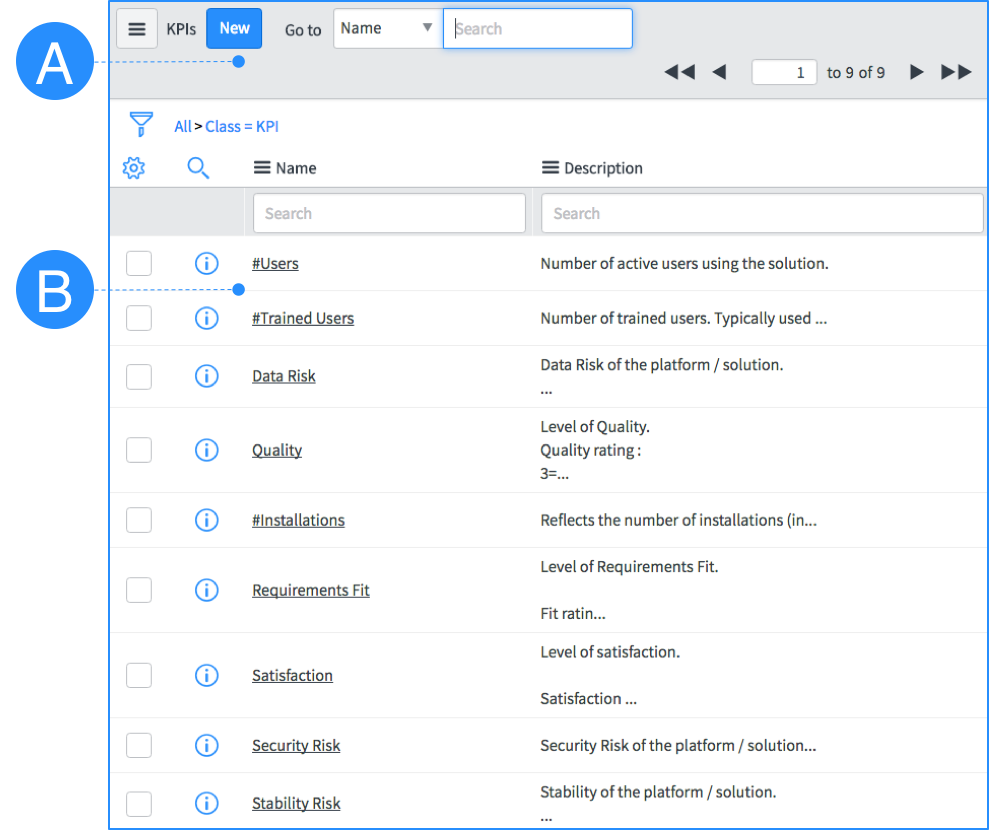Go to next page arrow
This screenshot has height=830, width=989.
(917, 72)
